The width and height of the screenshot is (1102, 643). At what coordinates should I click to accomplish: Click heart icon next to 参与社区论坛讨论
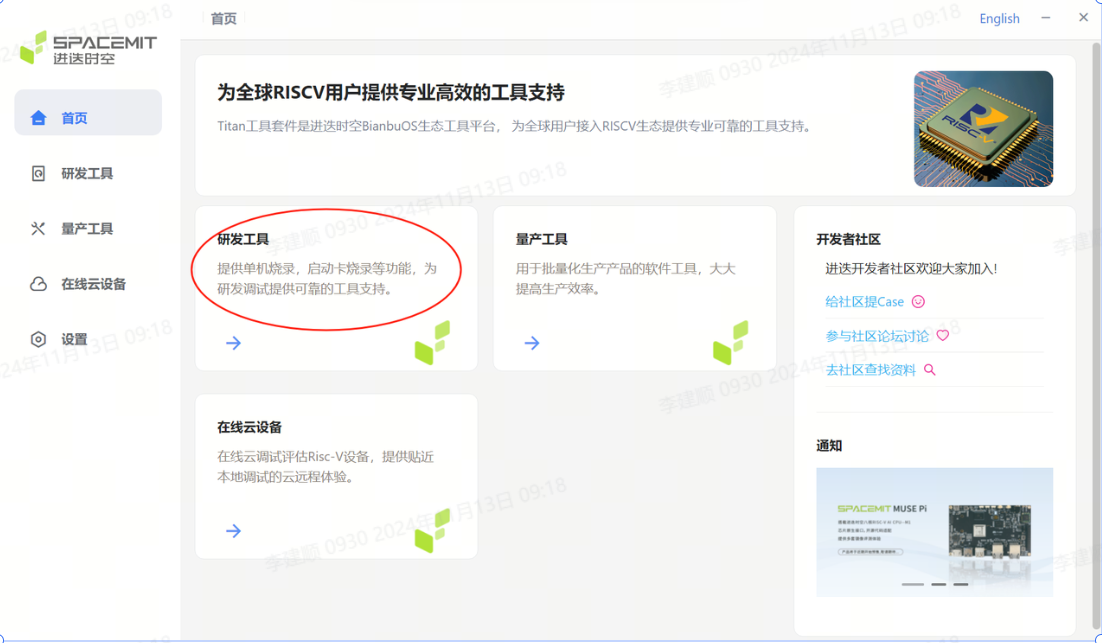coord(942,335)
